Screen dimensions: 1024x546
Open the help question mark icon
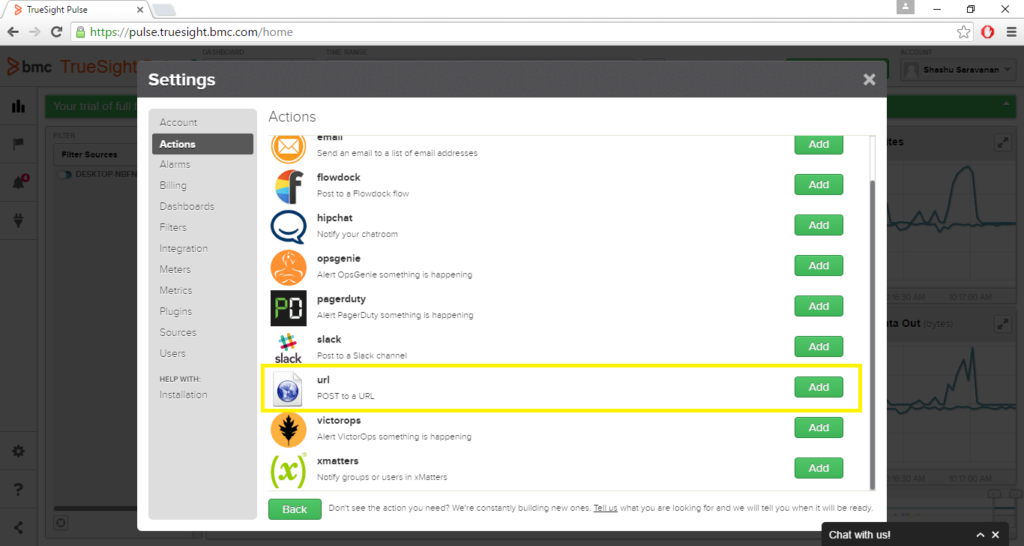[18, 489]
